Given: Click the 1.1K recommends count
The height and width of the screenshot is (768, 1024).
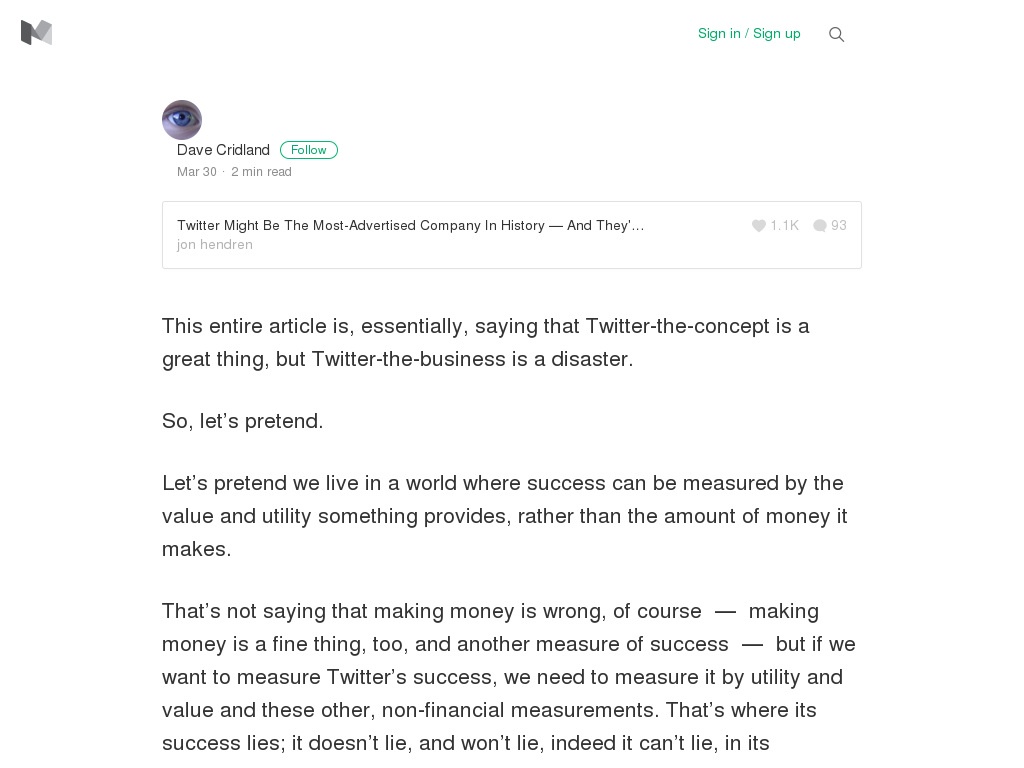Looking at the screenshot, I should [784, 225].
